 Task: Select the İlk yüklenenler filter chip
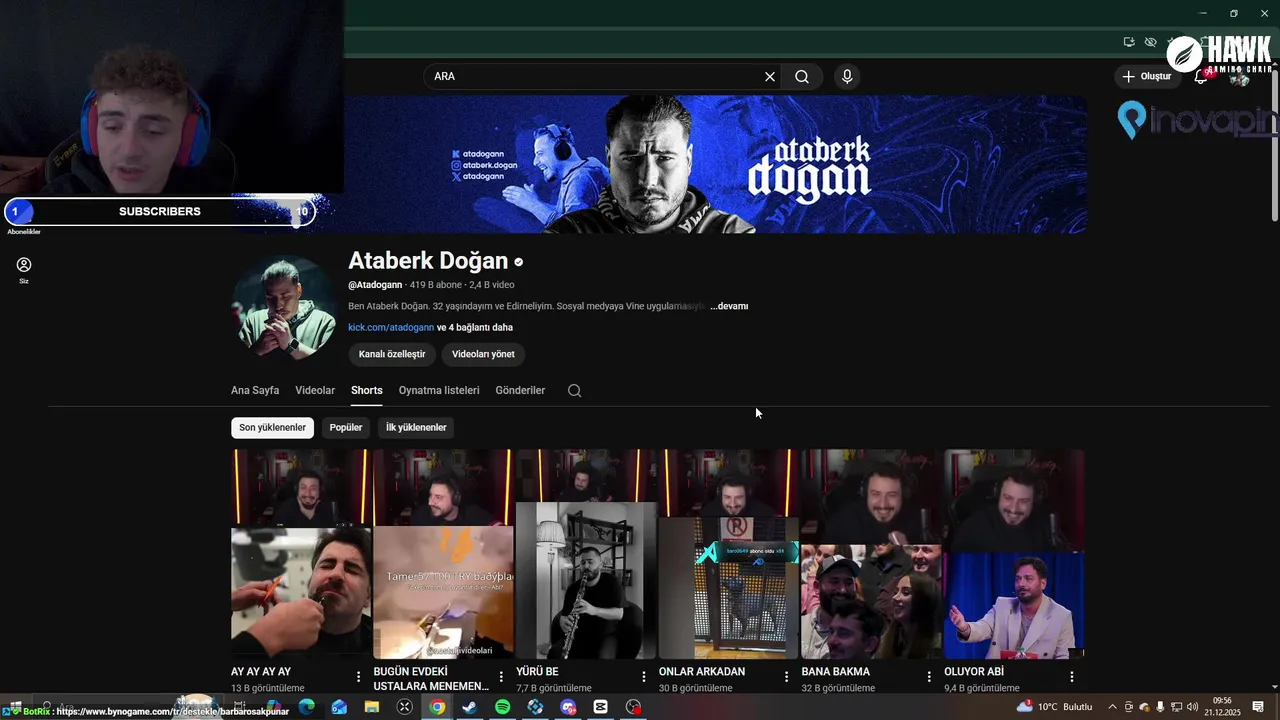[x=416, y=428]
